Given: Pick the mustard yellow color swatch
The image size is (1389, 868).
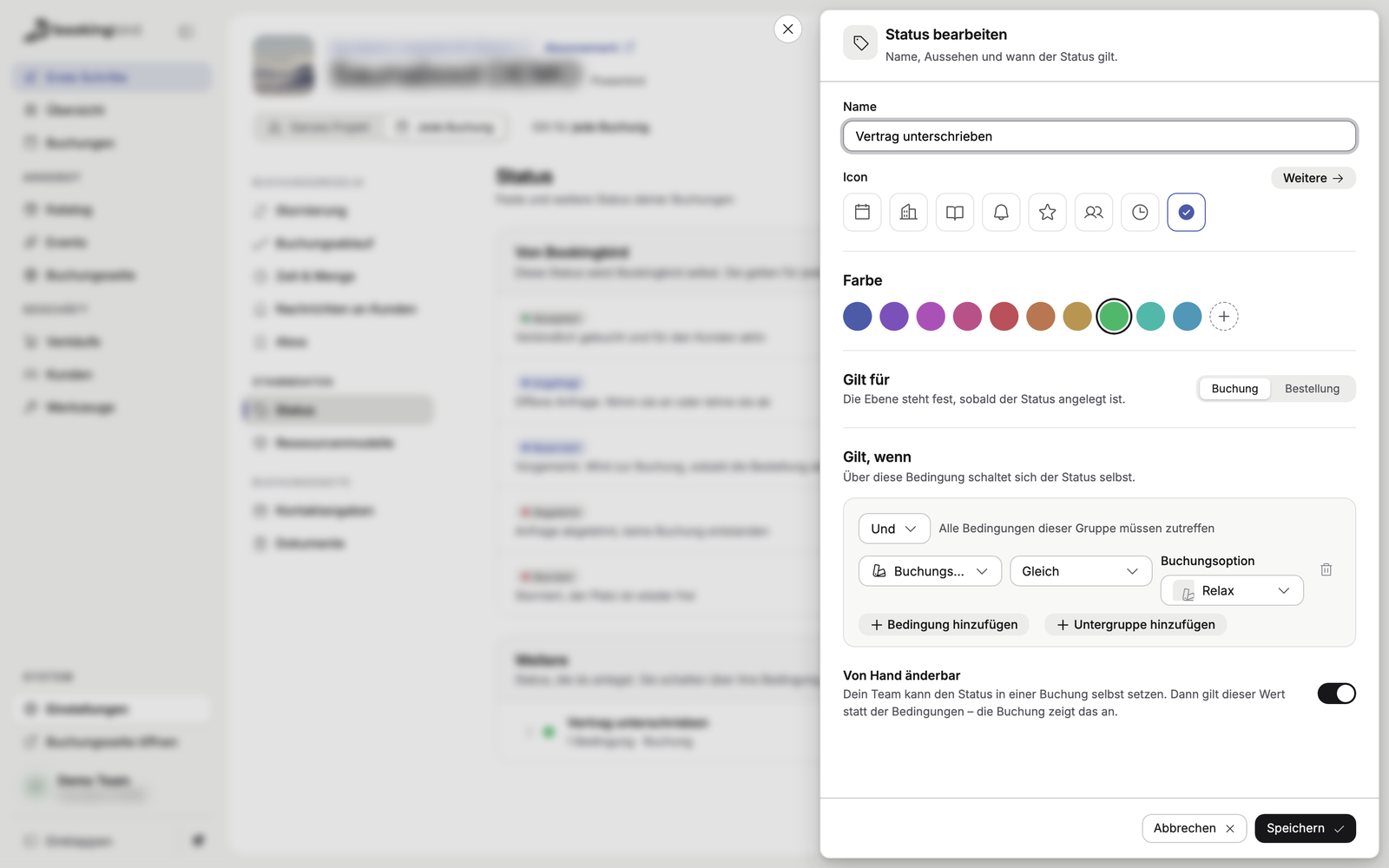Looking at the screenshot, I should coord(1077,317).
